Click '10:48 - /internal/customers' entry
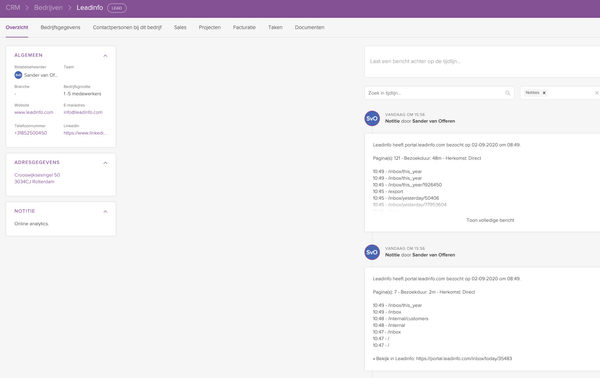 [400, 319]
